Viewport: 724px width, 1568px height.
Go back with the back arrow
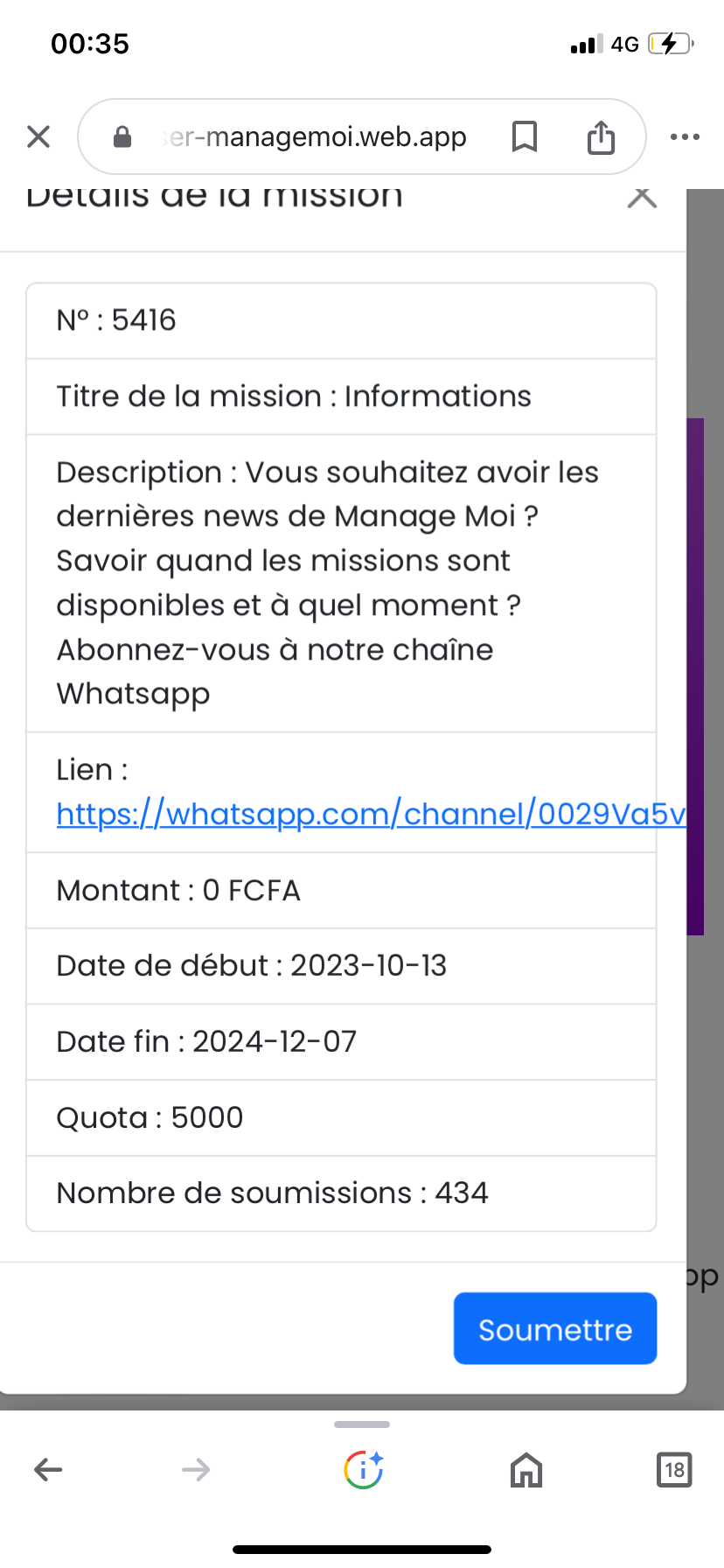48,1469
